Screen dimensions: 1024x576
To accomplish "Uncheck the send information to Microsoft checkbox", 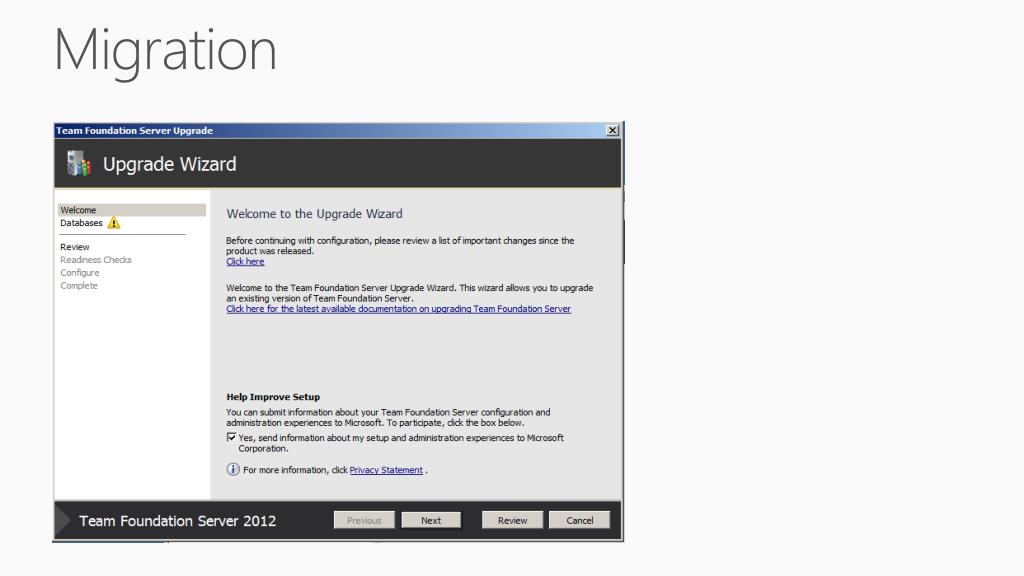I will coord(231,438).
